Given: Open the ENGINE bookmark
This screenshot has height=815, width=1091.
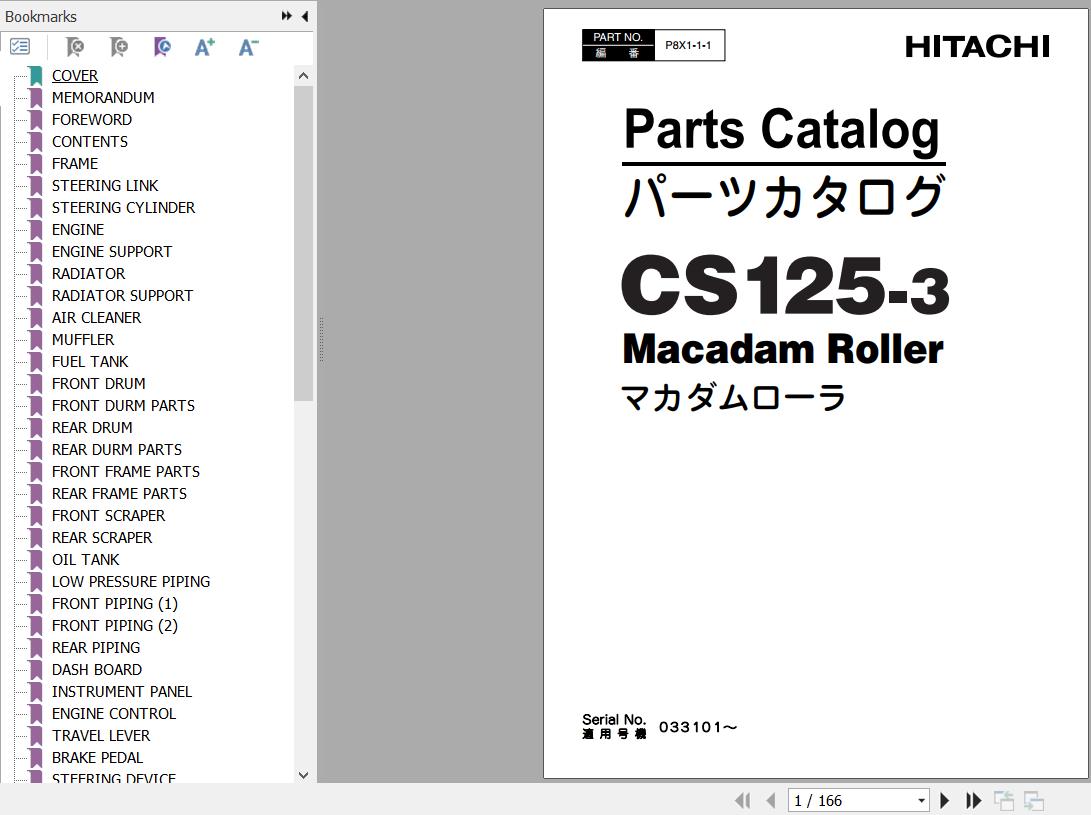Looking at the screenshot, I should click(78, 229).
